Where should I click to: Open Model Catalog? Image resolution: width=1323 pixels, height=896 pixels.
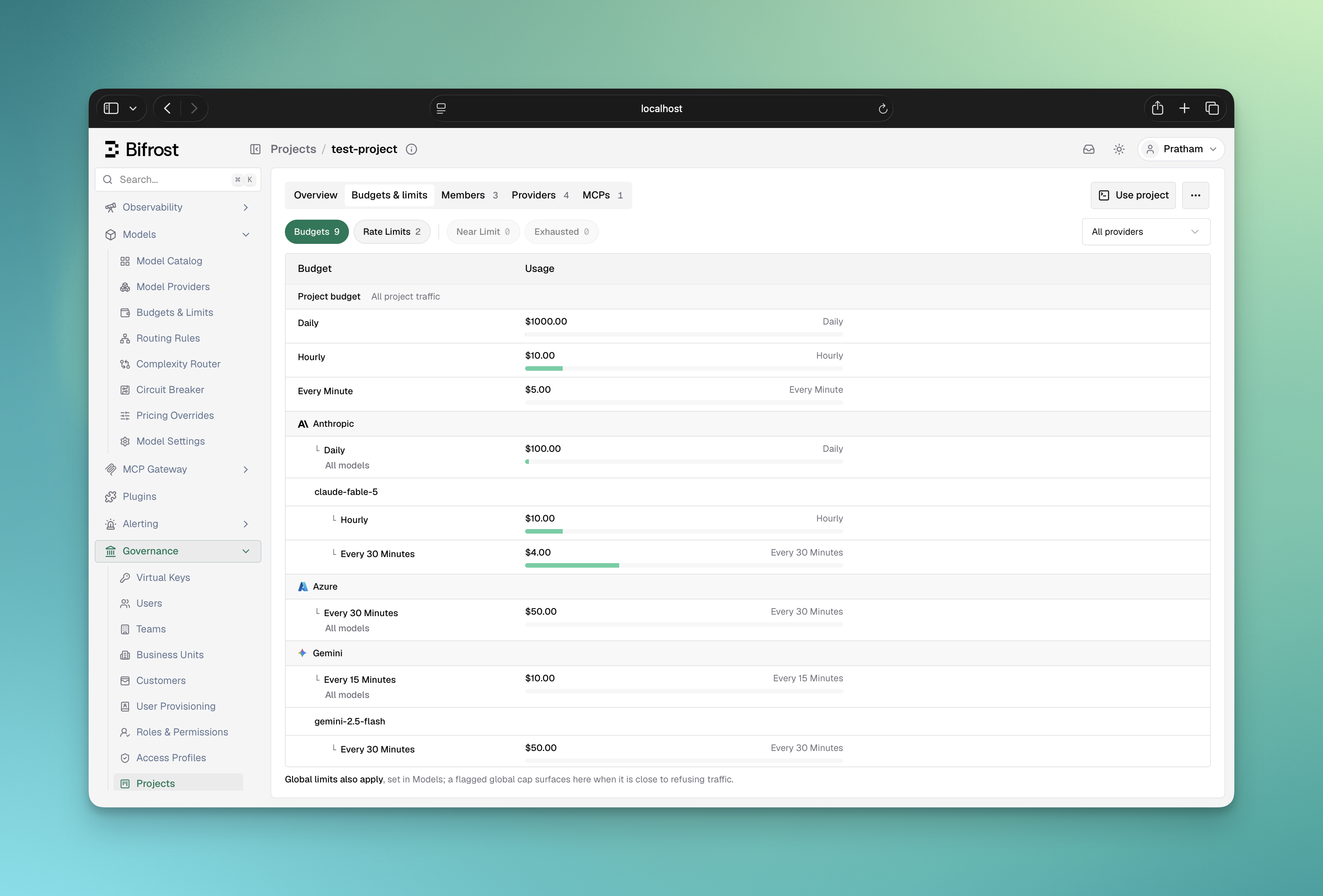(169, 261)
